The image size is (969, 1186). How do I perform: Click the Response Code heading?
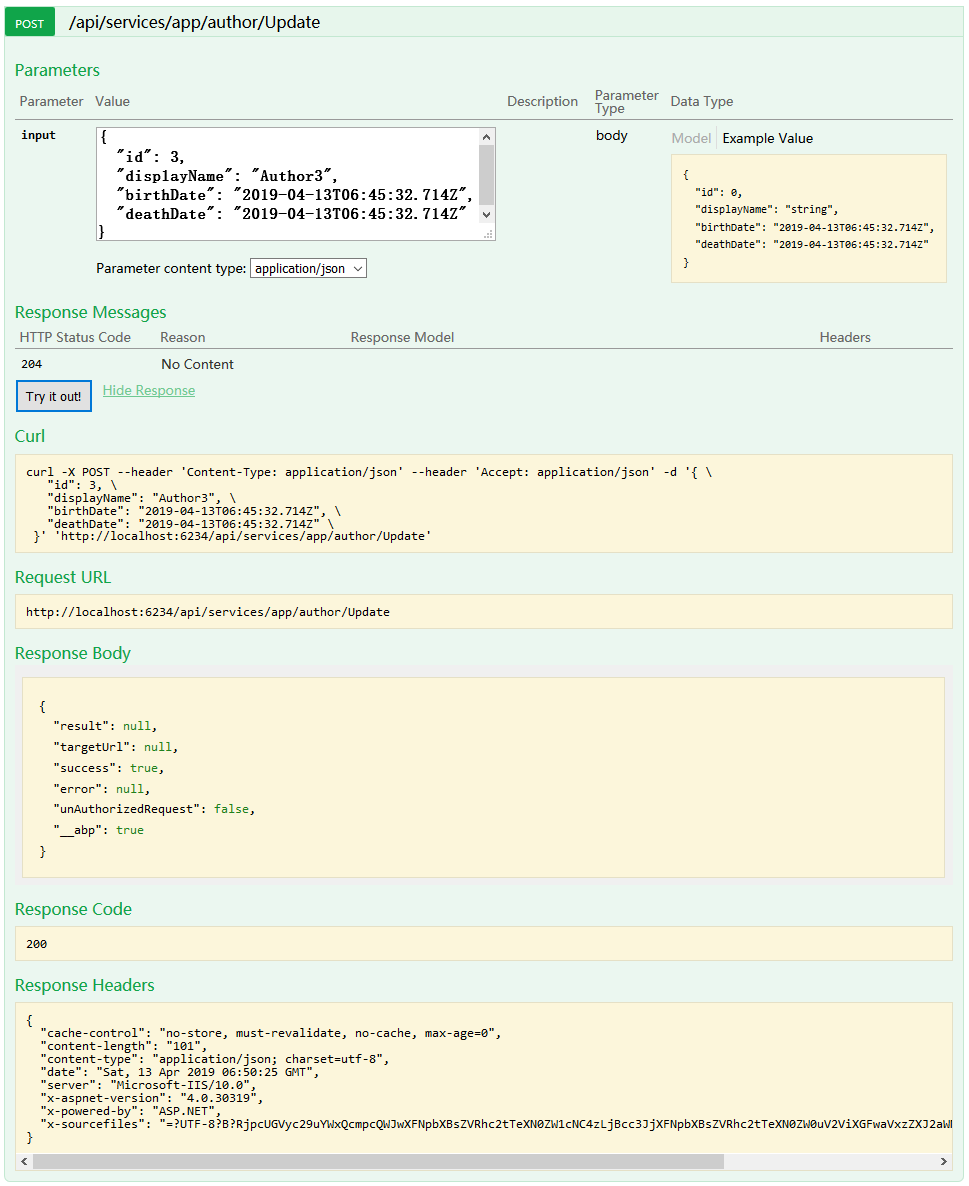(x=73, y=909)
